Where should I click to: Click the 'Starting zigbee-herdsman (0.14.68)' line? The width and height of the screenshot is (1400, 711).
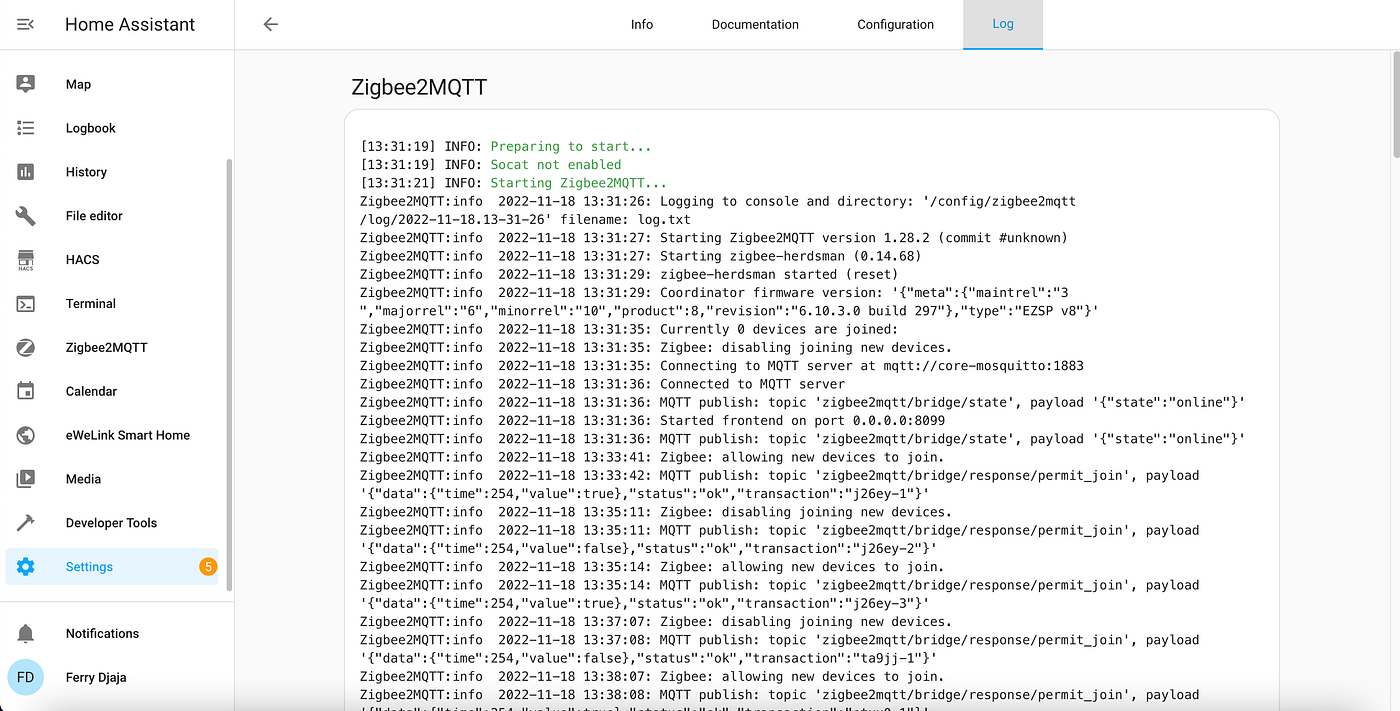click(641, 256)
